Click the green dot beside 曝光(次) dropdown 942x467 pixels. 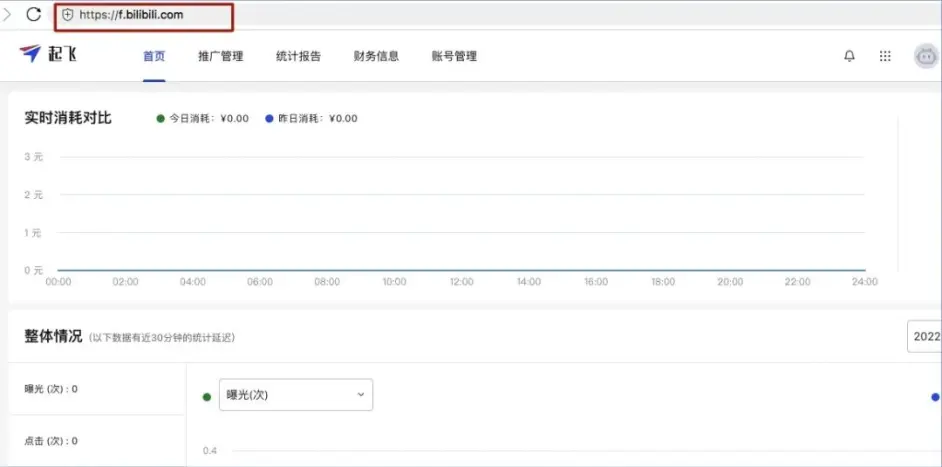point(207,396)
